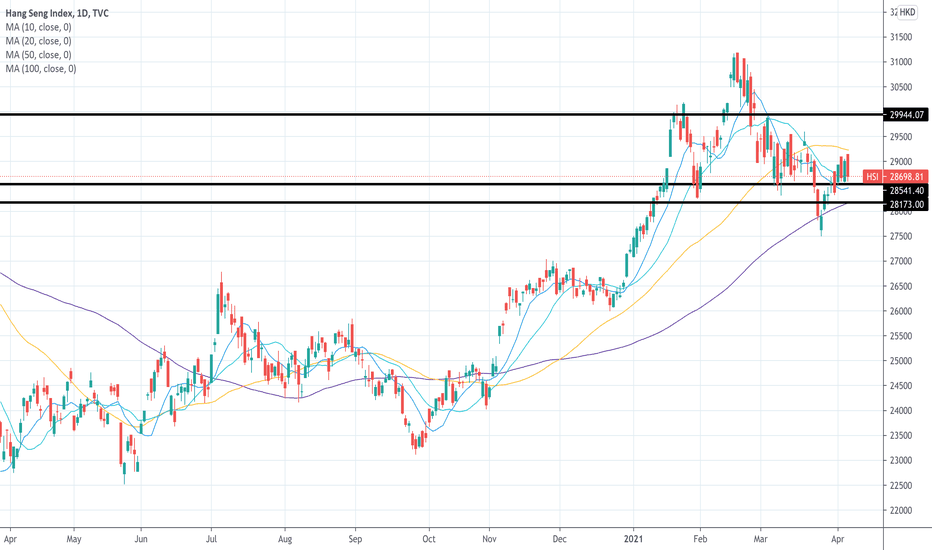Click the May label on time axis

74,539
